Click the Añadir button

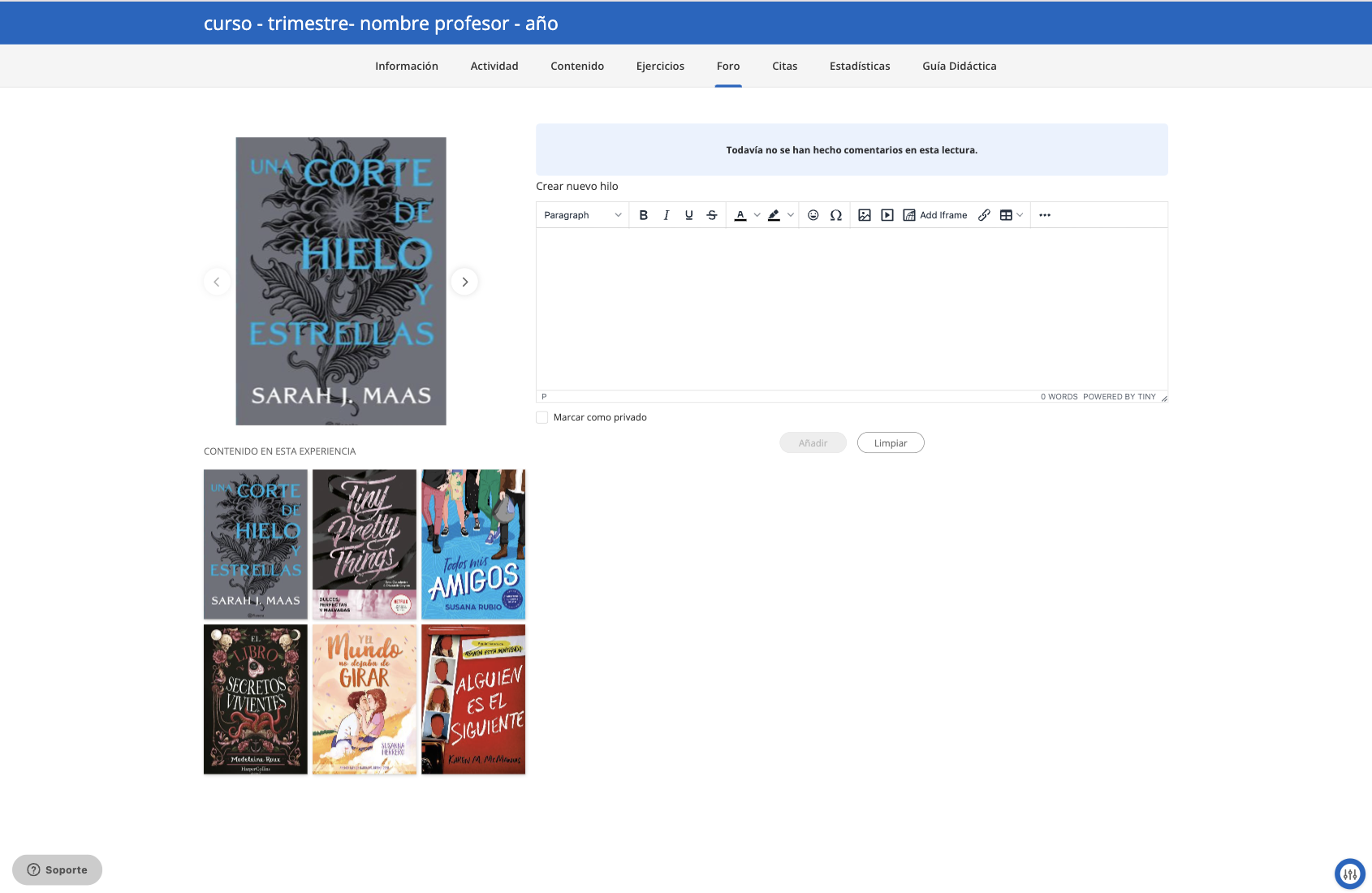pos(813,443)
